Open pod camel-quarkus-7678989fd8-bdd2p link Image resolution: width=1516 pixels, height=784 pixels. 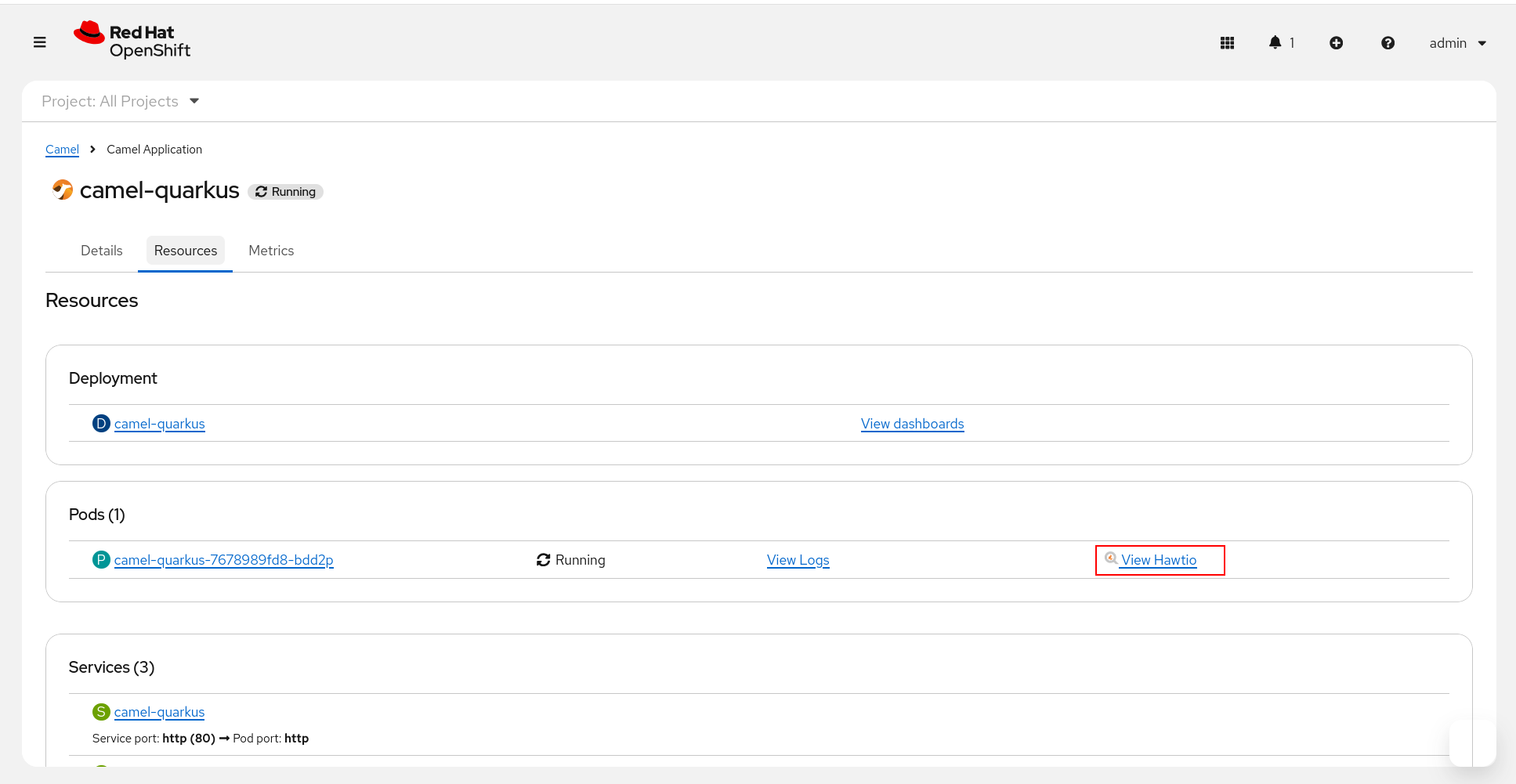[x=224, y=560]
